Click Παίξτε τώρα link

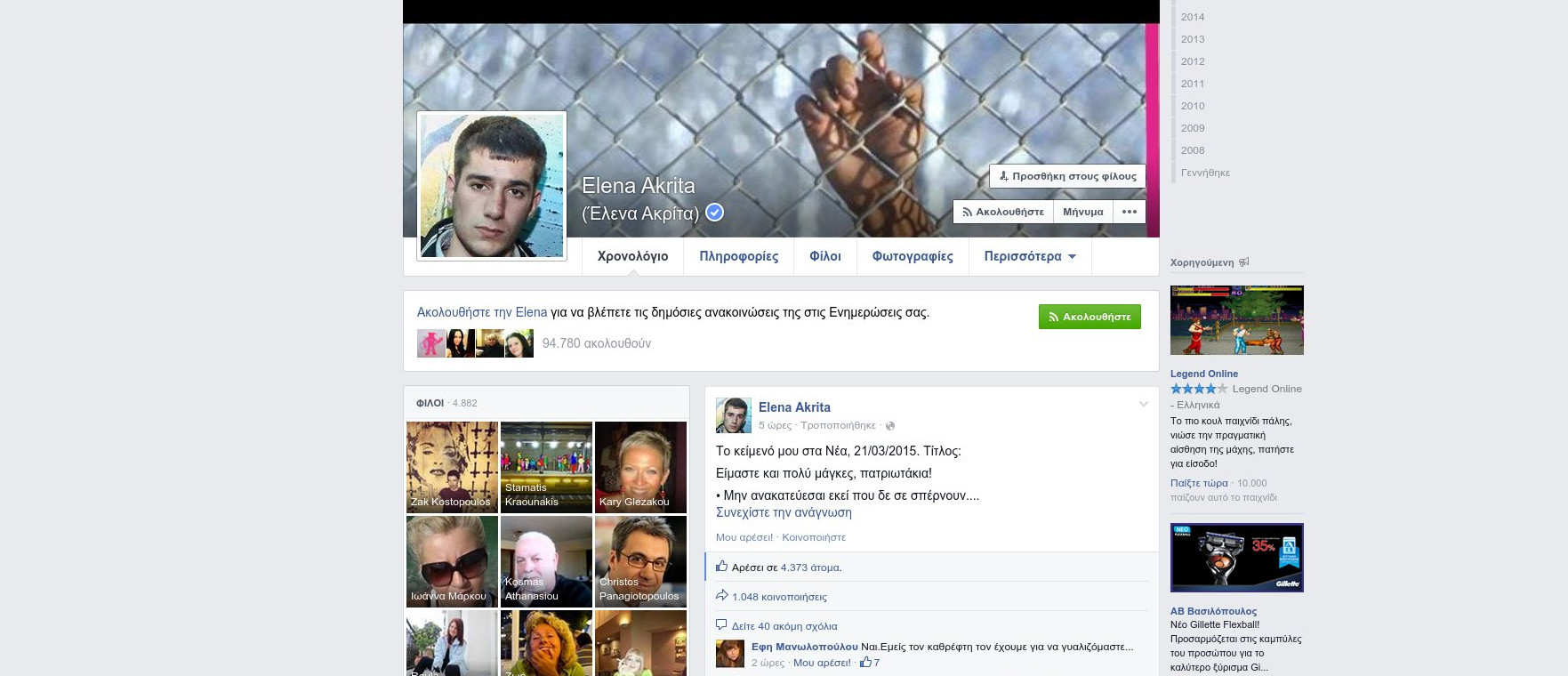[1199, 483]
